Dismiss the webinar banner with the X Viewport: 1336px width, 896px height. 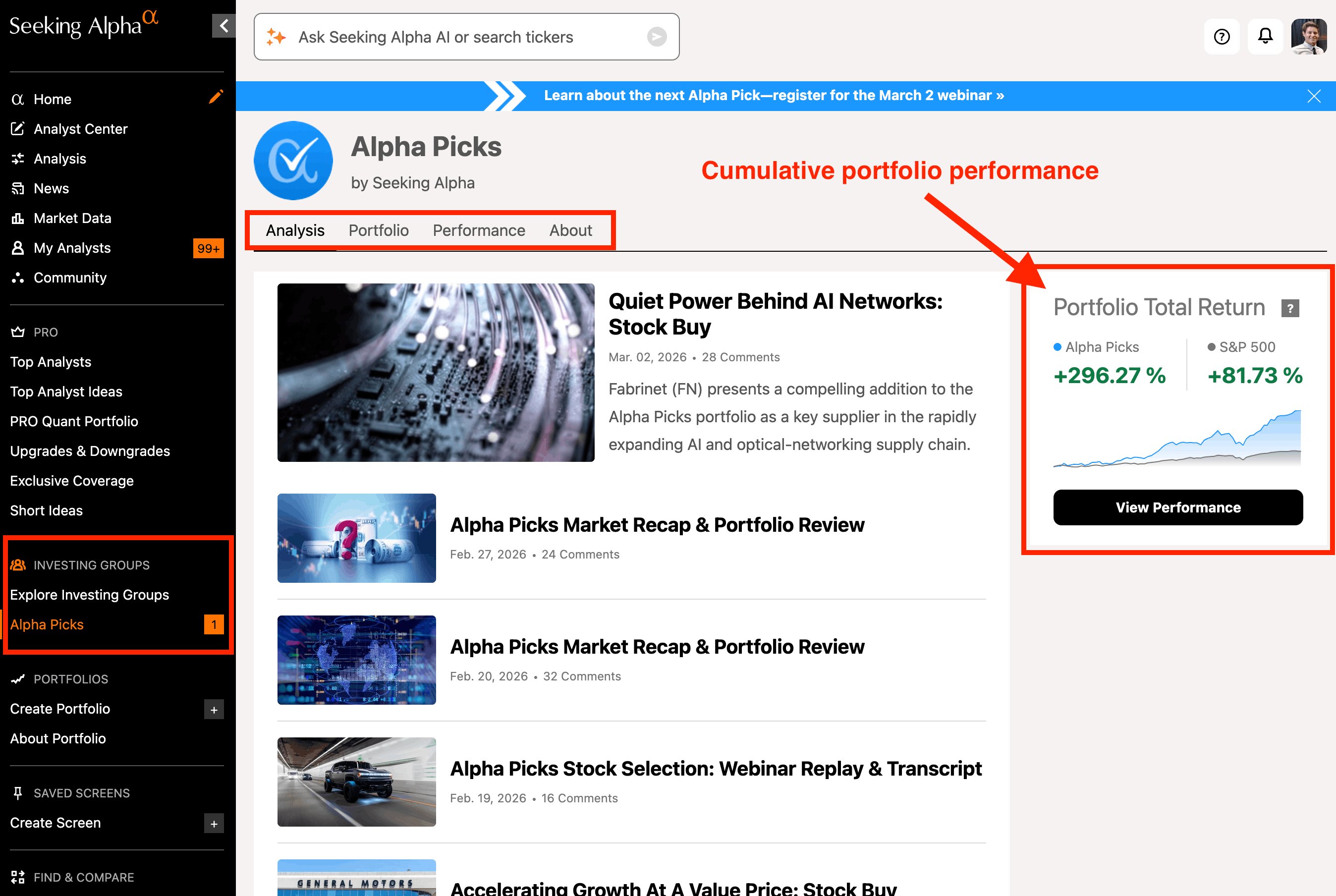[x=1314, y=96]
